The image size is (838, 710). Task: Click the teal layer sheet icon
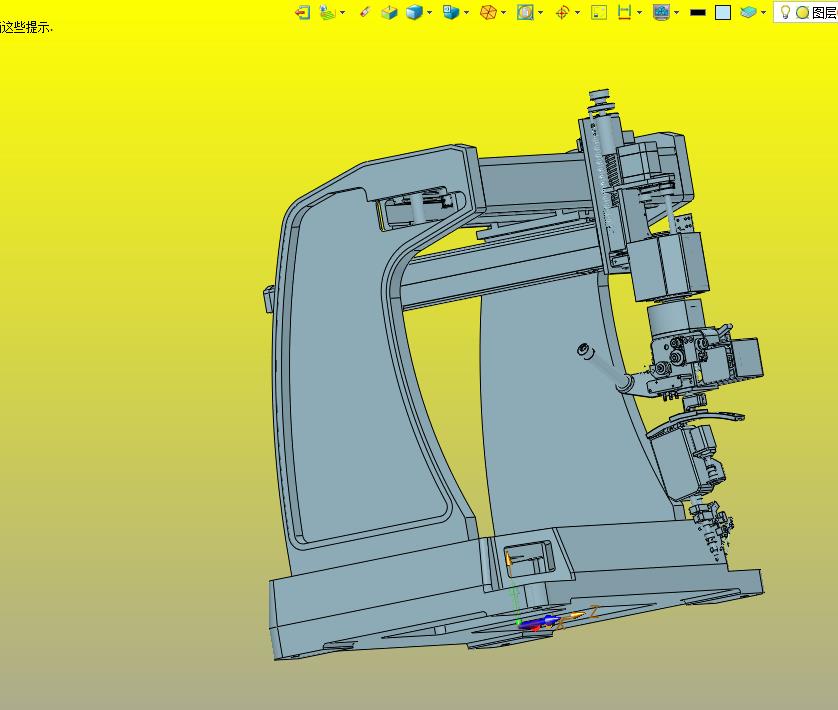pyautogui.click(x=748, y=12)
